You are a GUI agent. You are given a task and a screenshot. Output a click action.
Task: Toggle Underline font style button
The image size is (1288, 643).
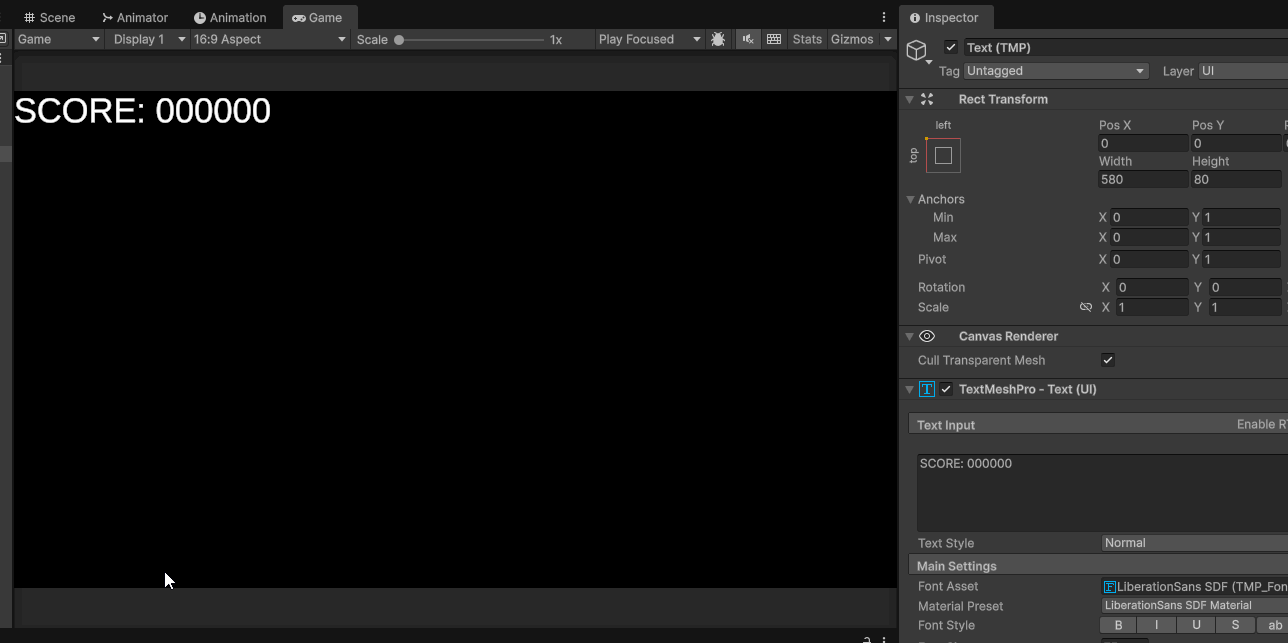pos(1196,625)
